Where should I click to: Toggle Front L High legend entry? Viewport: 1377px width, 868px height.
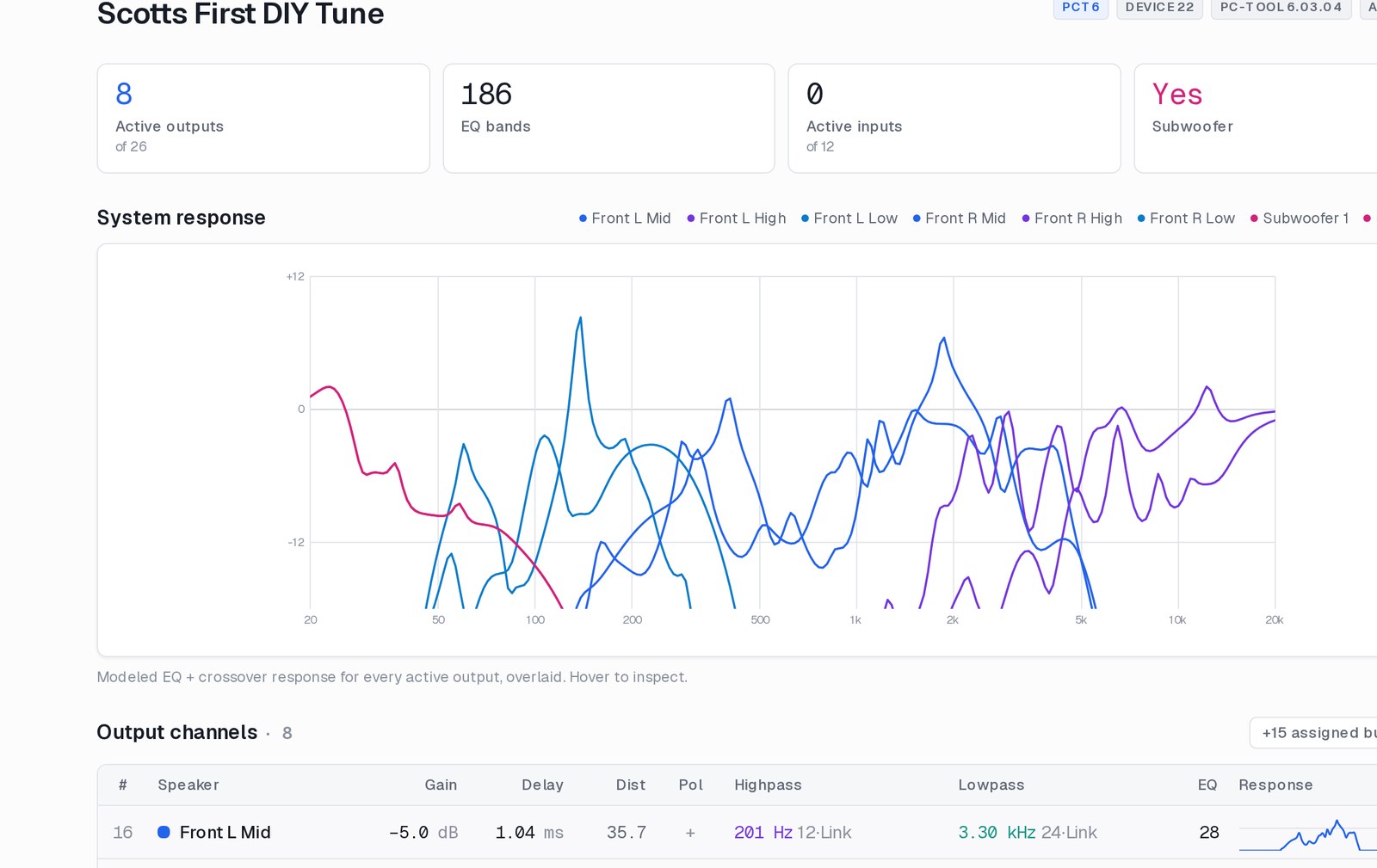point(737,219)
